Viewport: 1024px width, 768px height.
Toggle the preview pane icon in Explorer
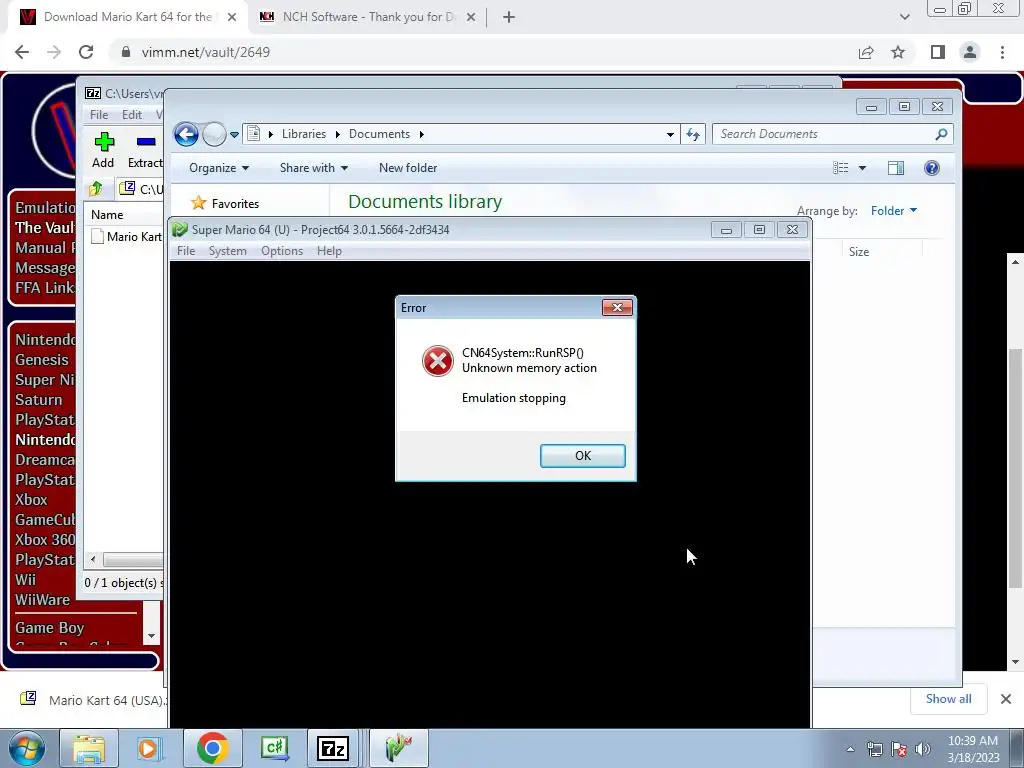click(x=896, y=168)
